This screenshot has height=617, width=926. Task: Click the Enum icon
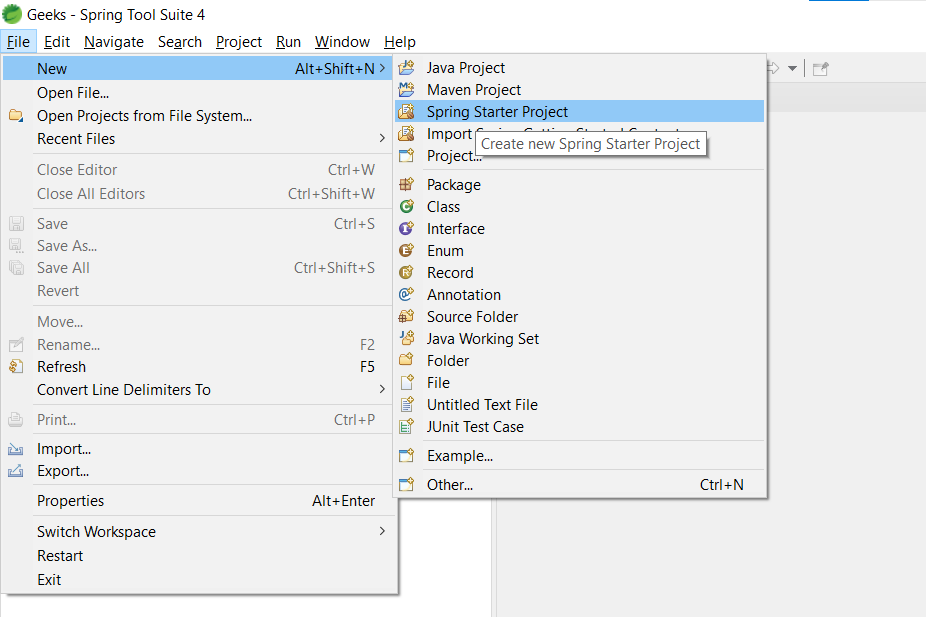(x=406, y=250)
